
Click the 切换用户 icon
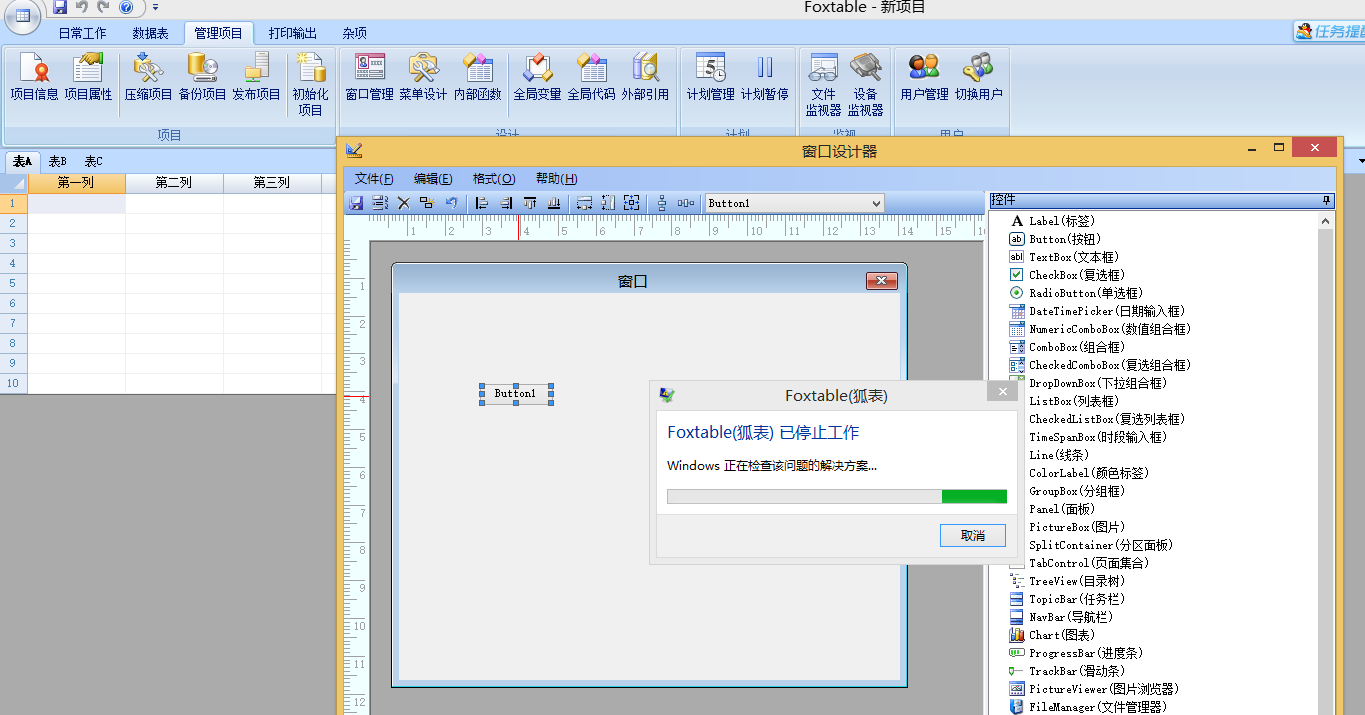(x=978, y=76)
